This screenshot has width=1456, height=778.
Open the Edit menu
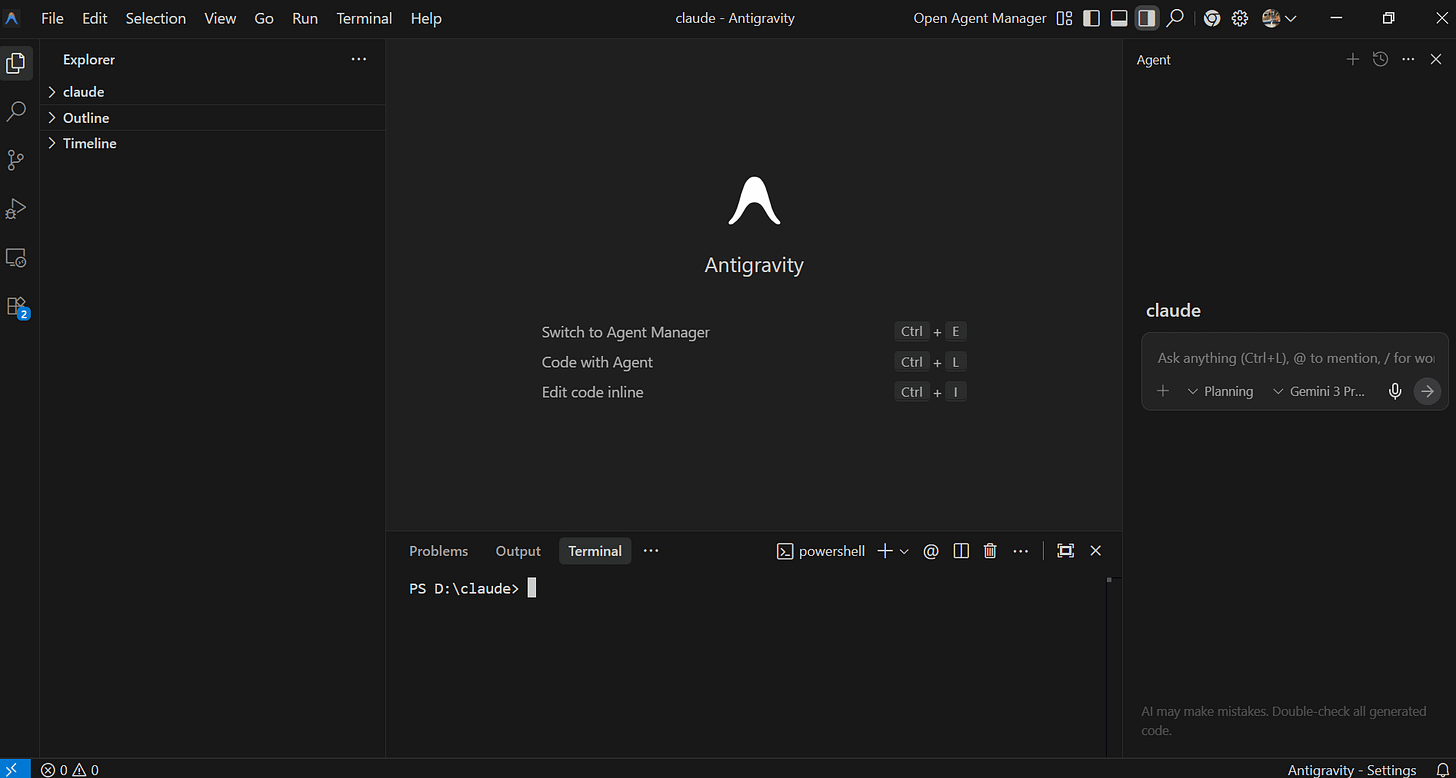[x=95, y=18]
